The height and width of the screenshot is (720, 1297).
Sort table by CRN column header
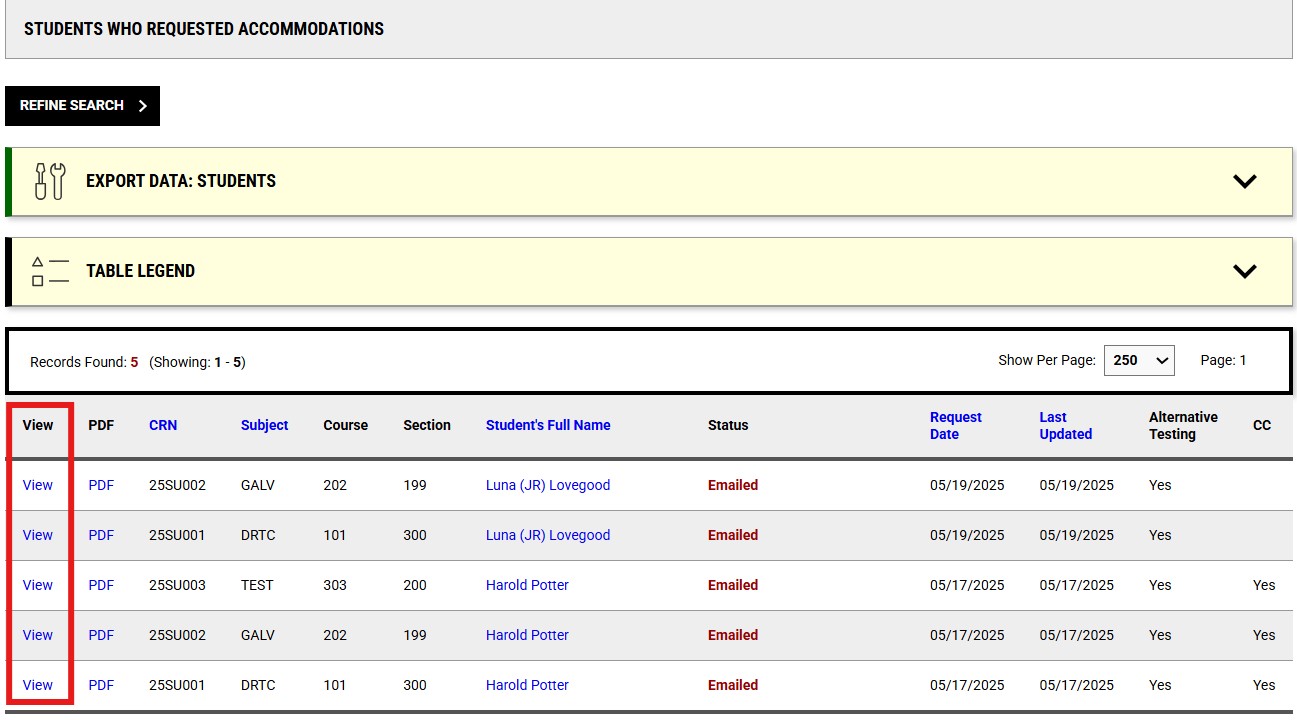tap(163, 425)
